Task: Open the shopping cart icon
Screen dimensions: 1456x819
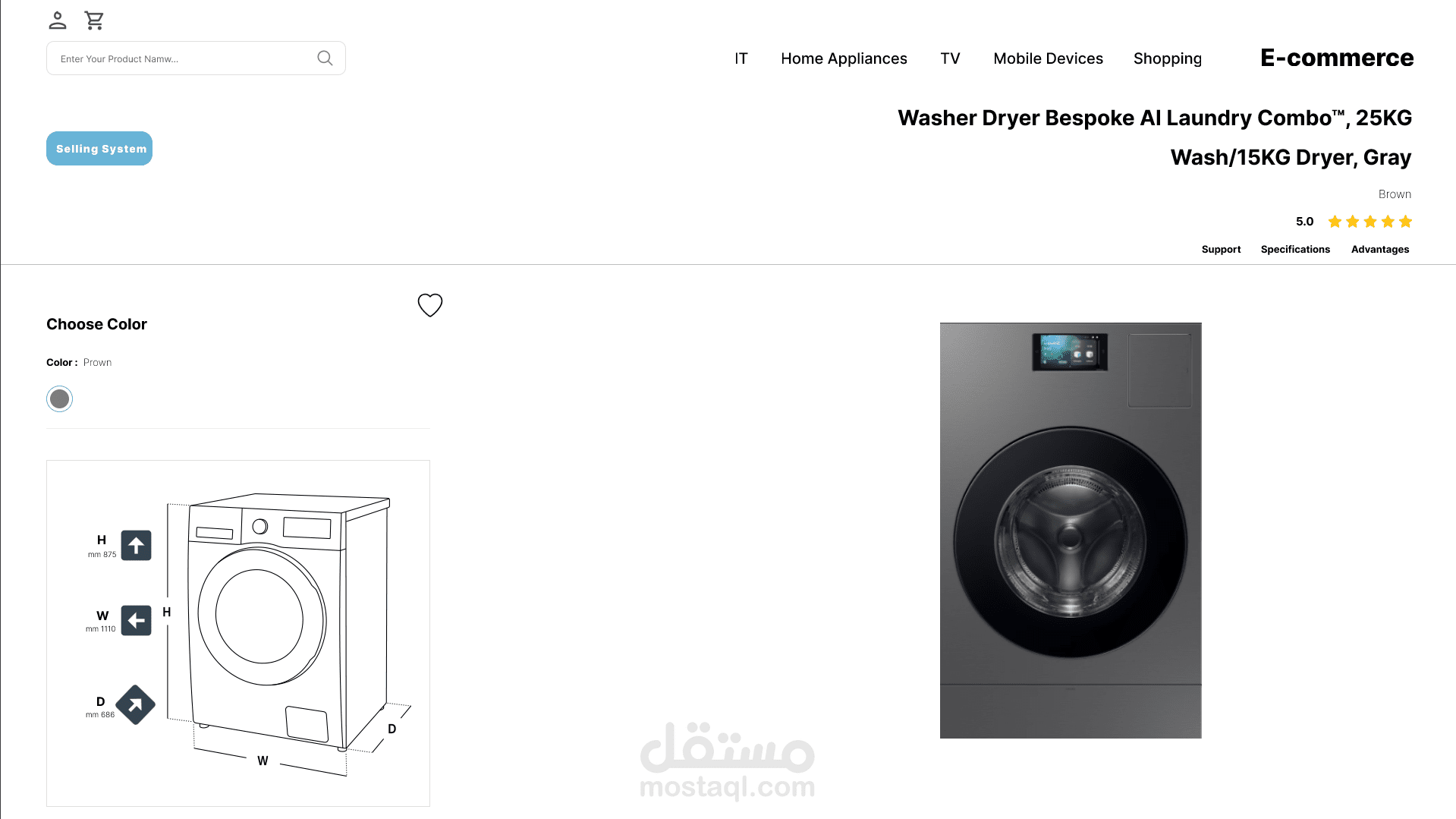Action: click(94, 20)
